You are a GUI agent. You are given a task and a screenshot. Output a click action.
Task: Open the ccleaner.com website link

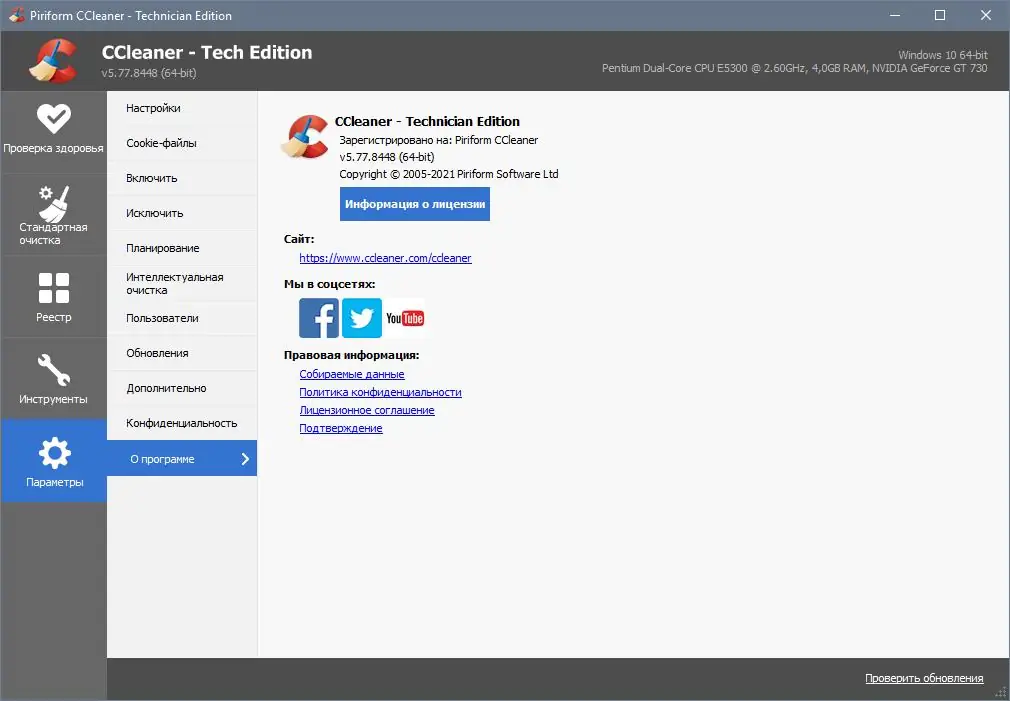(385, 257)
